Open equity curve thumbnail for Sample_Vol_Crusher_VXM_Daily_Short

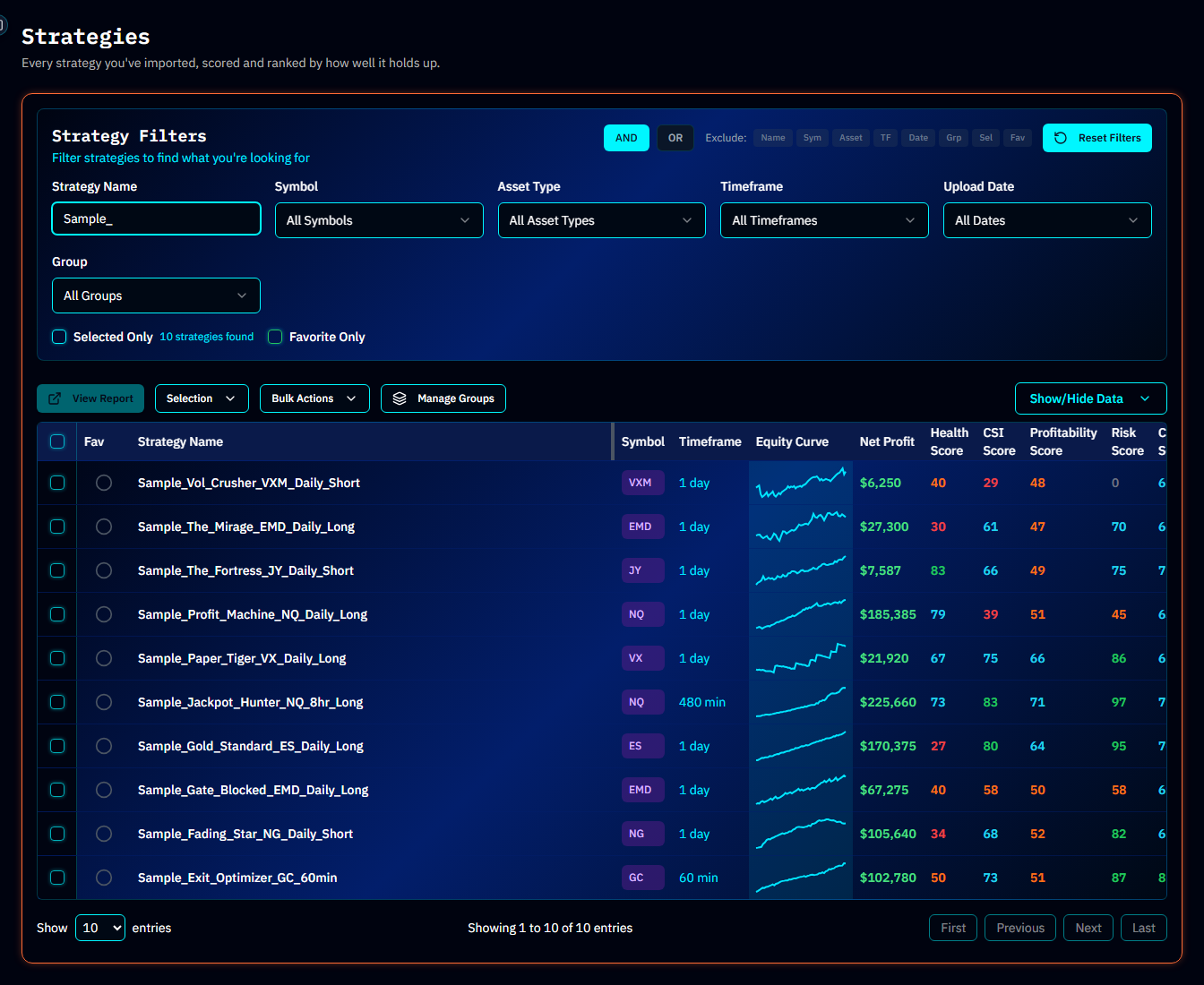[x=800, y=483]
